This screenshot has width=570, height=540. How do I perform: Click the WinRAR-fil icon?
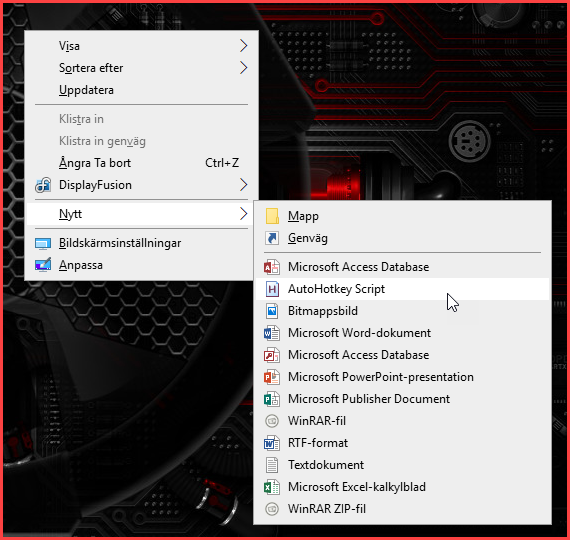272,421
